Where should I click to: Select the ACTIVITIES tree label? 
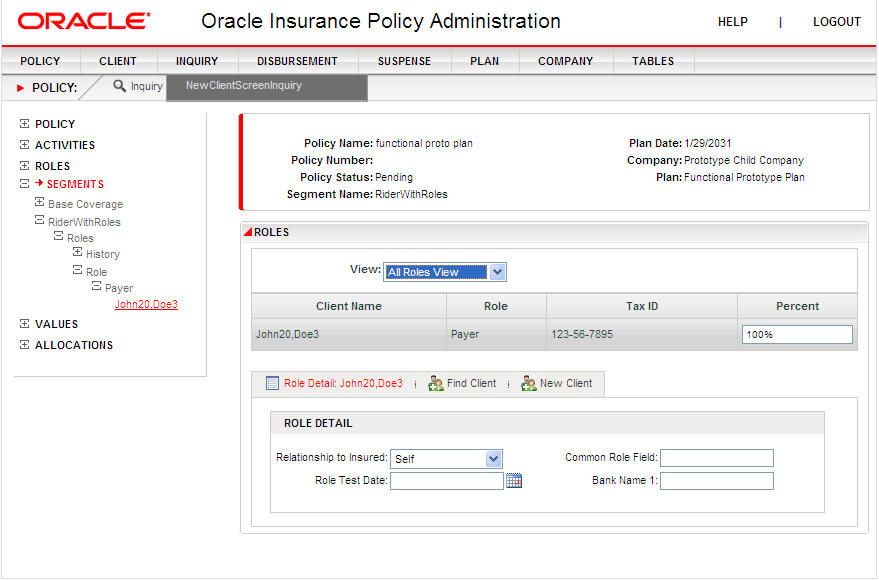pyautogui.click(x=65, y=145)
